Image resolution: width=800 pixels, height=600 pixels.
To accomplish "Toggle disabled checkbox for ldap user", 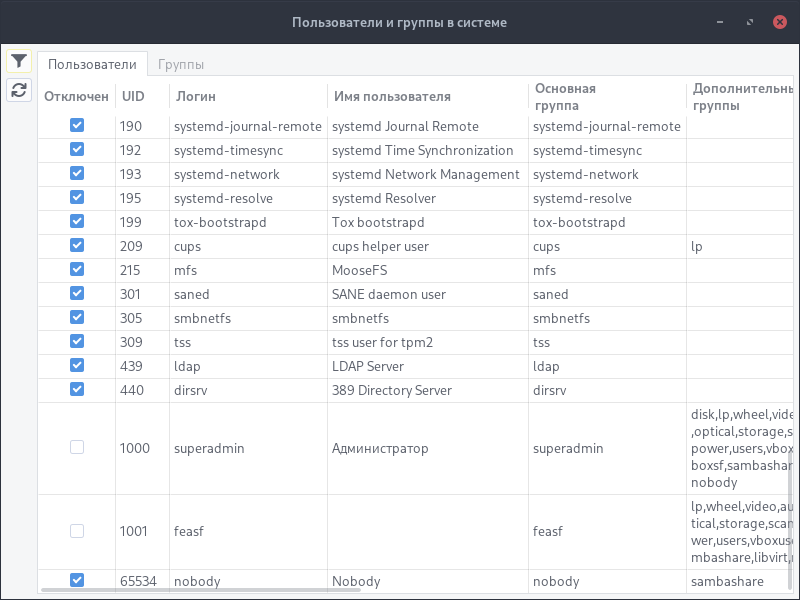I will 77,365.
